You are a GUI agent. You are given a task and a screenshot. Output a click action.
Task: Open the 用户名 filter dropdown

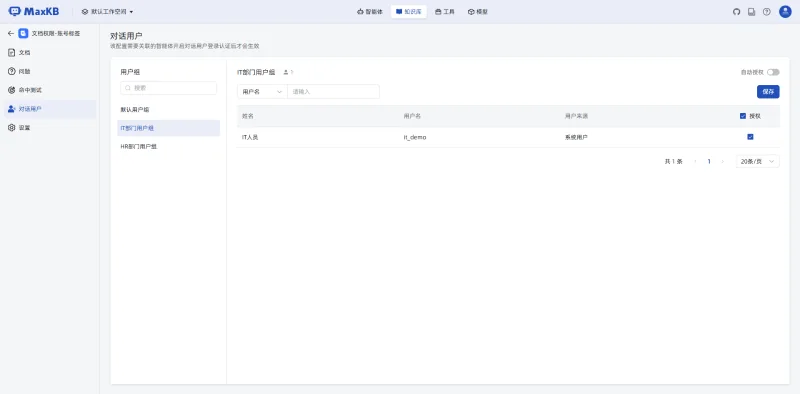(262, 92)
